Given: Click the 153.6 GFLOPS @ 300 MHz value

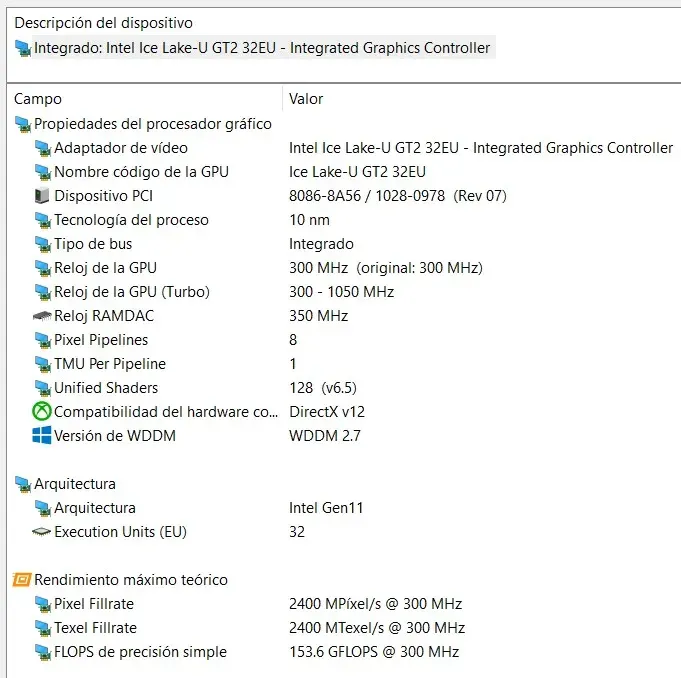Looking at the screenshot, I should (x=374, y=652).
